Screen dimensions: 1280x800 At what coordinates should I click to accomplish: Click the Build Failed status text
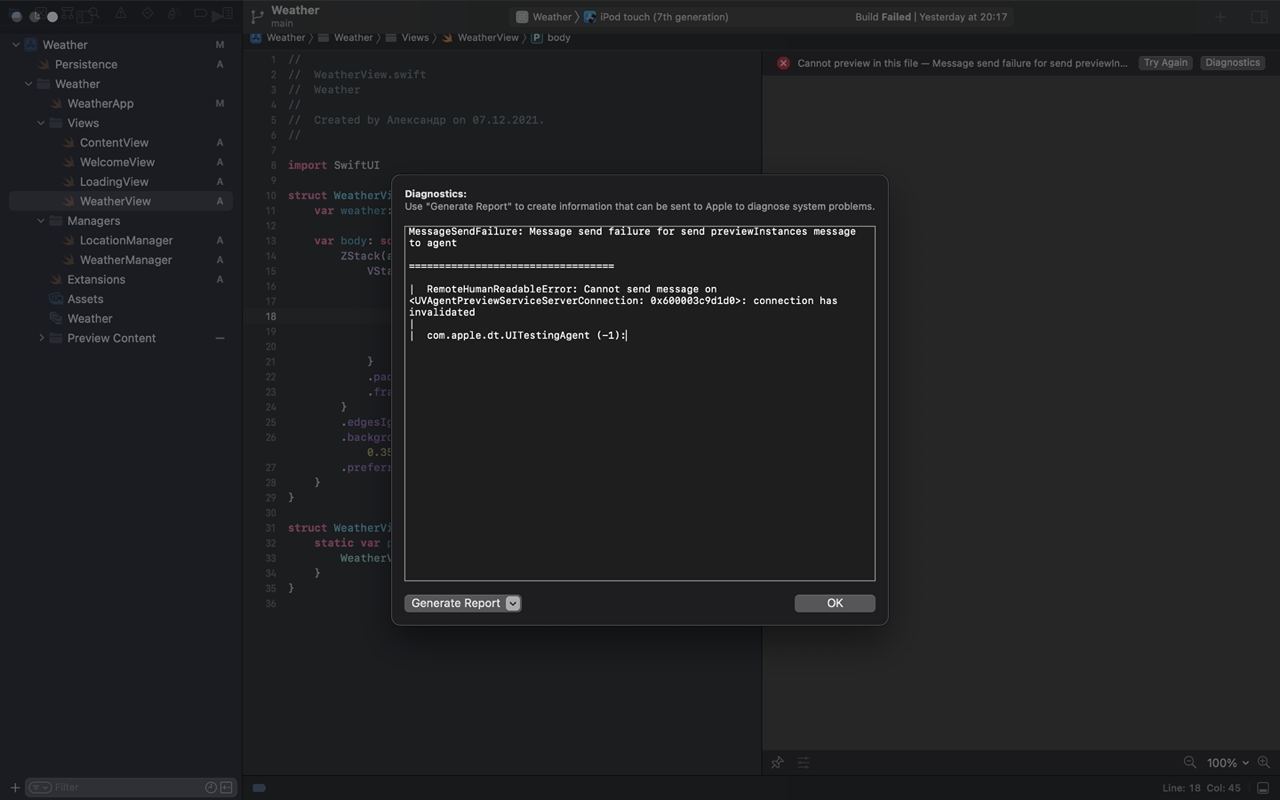tap(883, 17)
